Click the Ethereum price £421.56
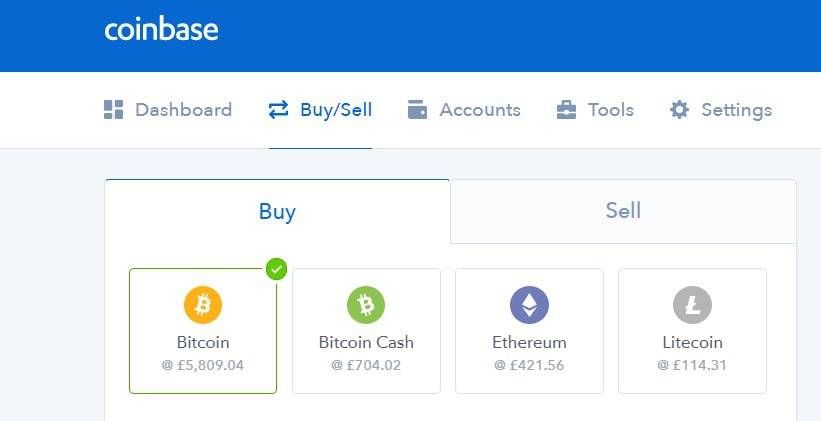Viewport: 821px width, 421px height. pos(529,365)
